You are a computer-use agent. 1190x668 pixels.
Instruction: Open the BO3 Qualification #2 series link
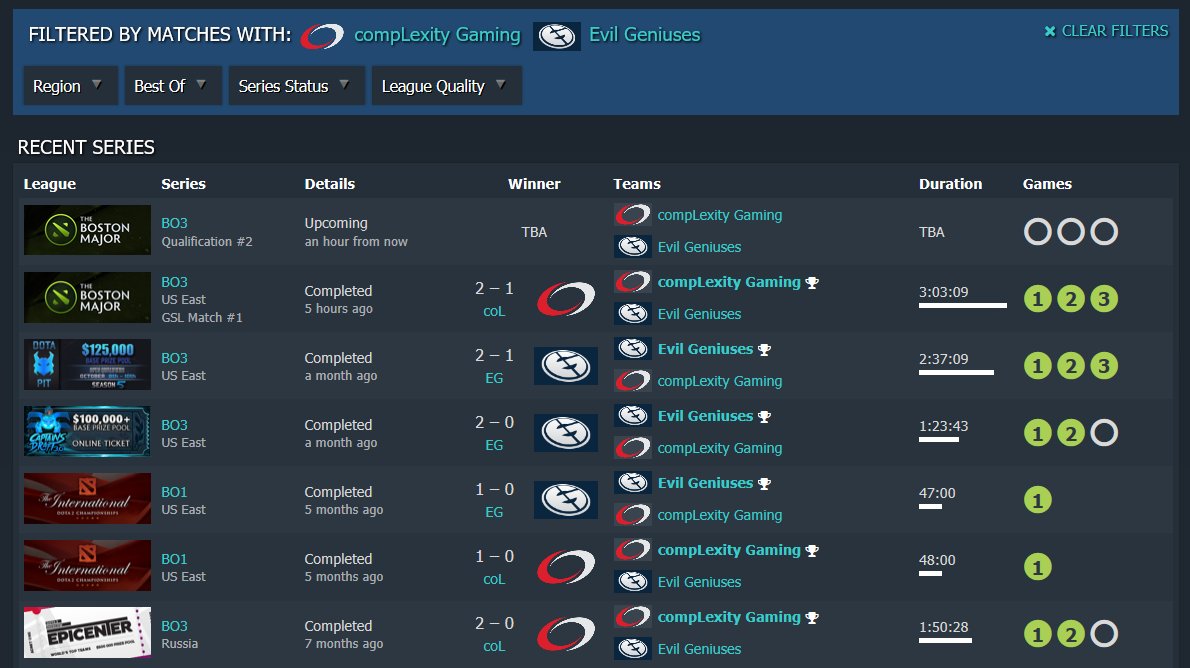(x=174, y=223)
